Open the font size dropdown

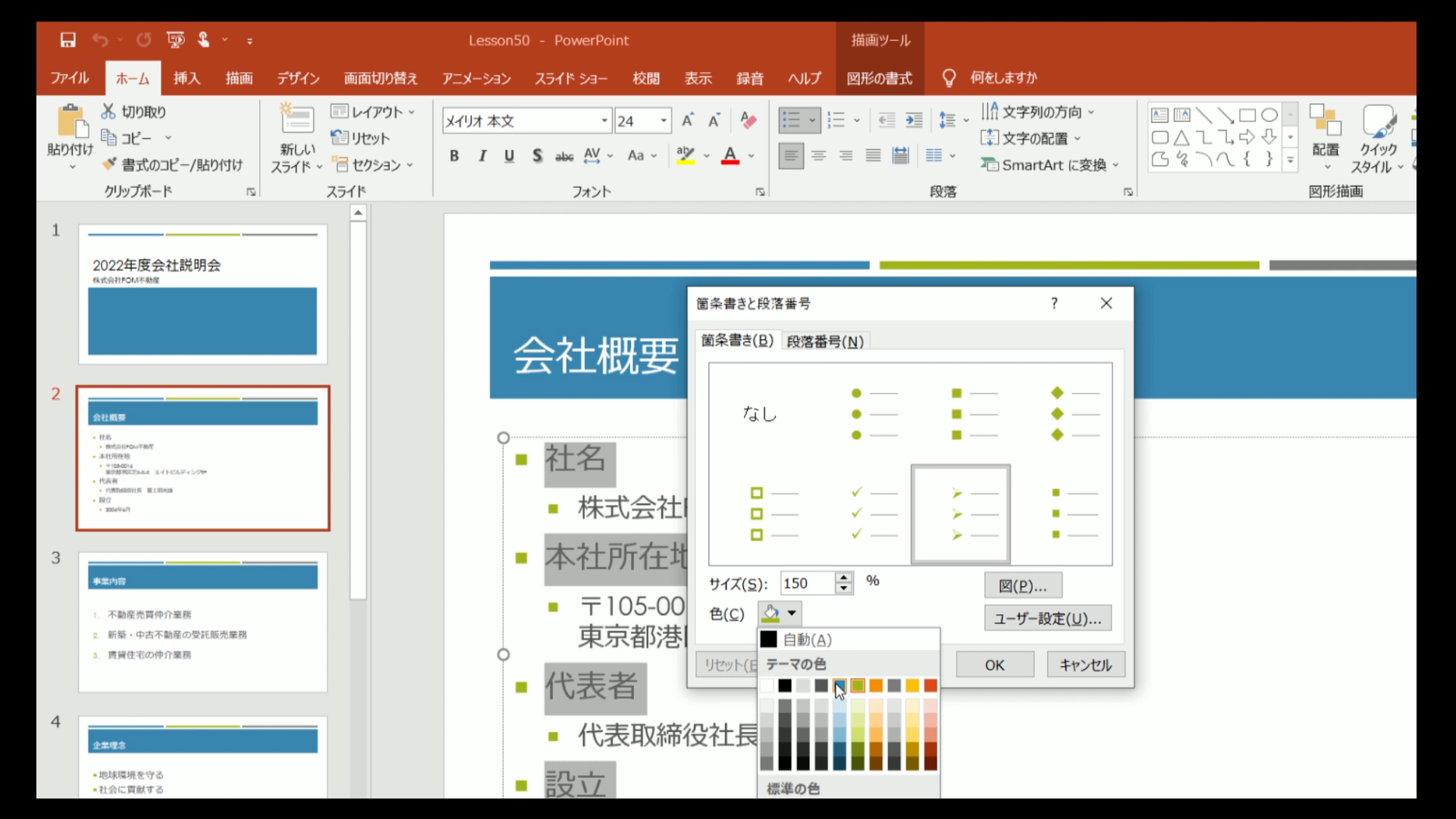[x=664, y=121]
